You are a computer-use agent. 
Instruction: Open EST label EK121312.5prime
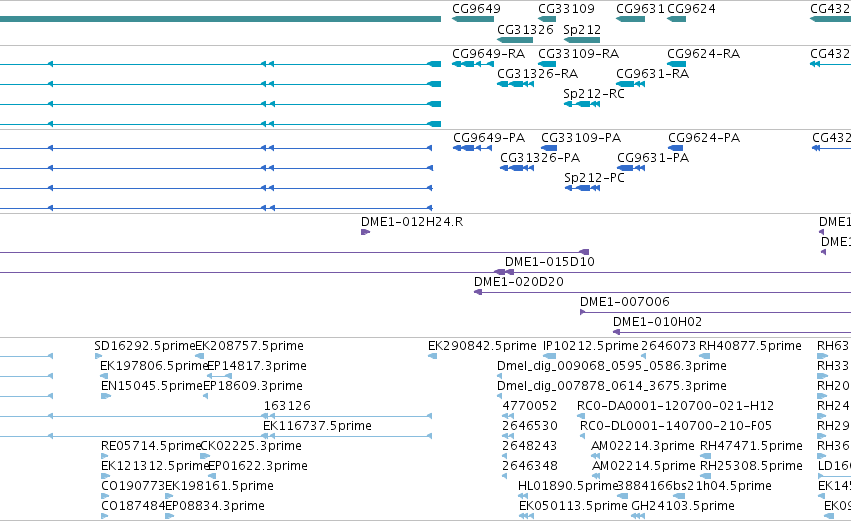[155, 466]
